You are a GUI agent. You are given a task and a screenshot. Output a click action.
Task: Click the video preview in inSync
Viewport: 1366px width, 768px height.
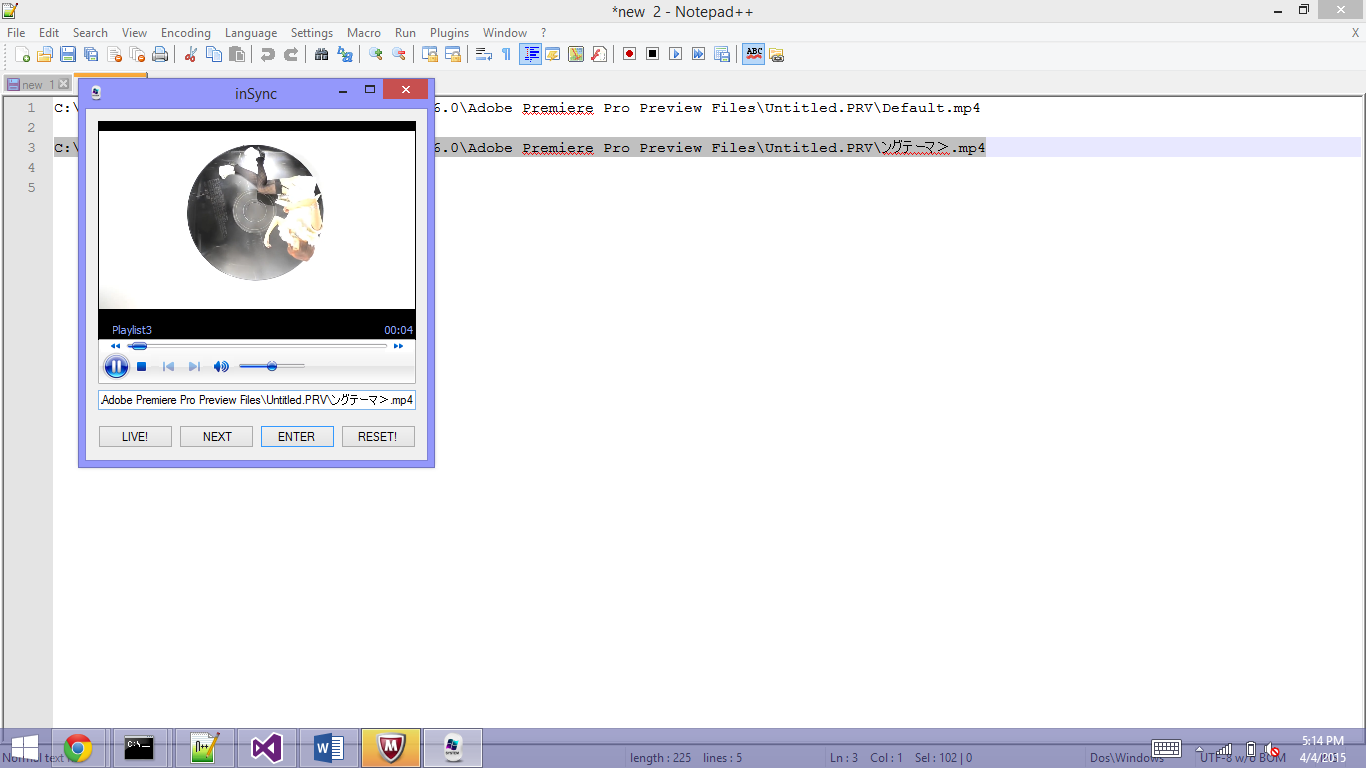tap(257, 221)
